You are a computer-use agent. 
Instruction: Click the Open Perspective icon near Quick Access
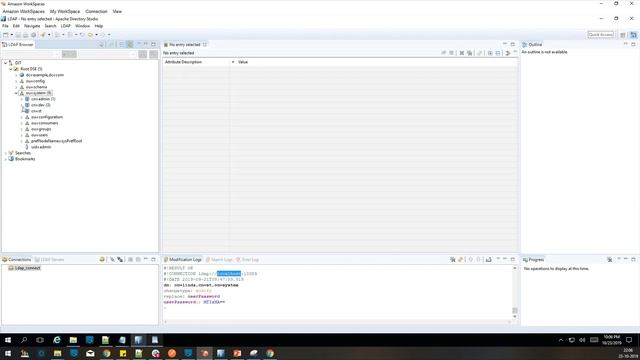(623, 35)
